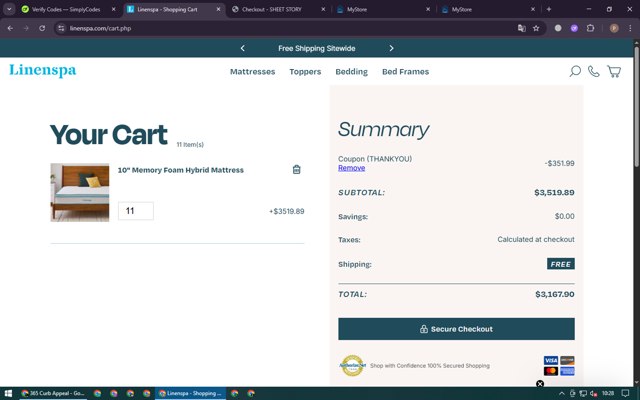The width and height of the screenshot is (640, 400).
Task: Open the extensions puzzle icon
Action: (590, 28)
